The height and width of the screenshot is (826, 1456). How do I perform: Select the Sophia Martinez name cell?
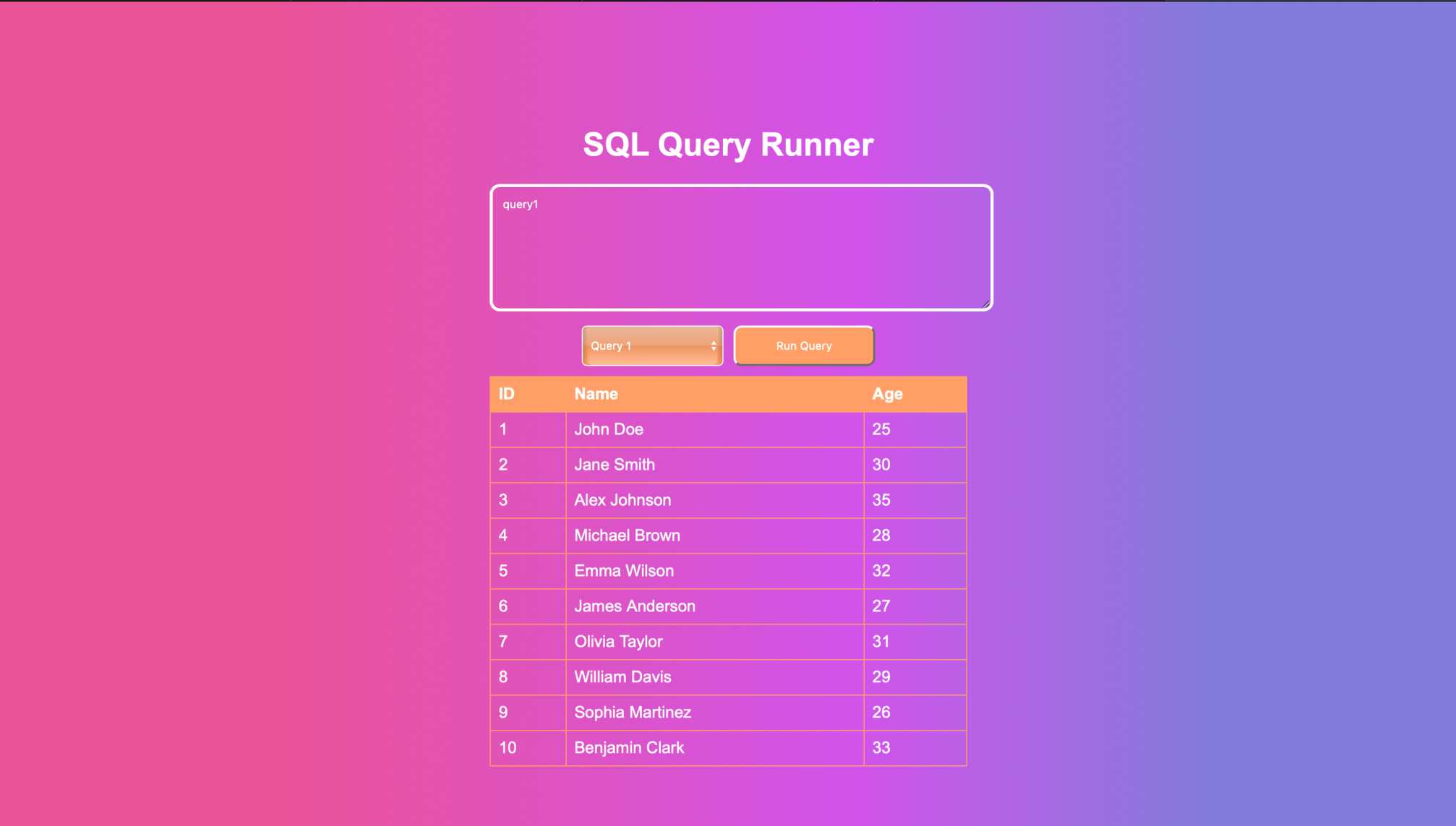tap(714, 713)
